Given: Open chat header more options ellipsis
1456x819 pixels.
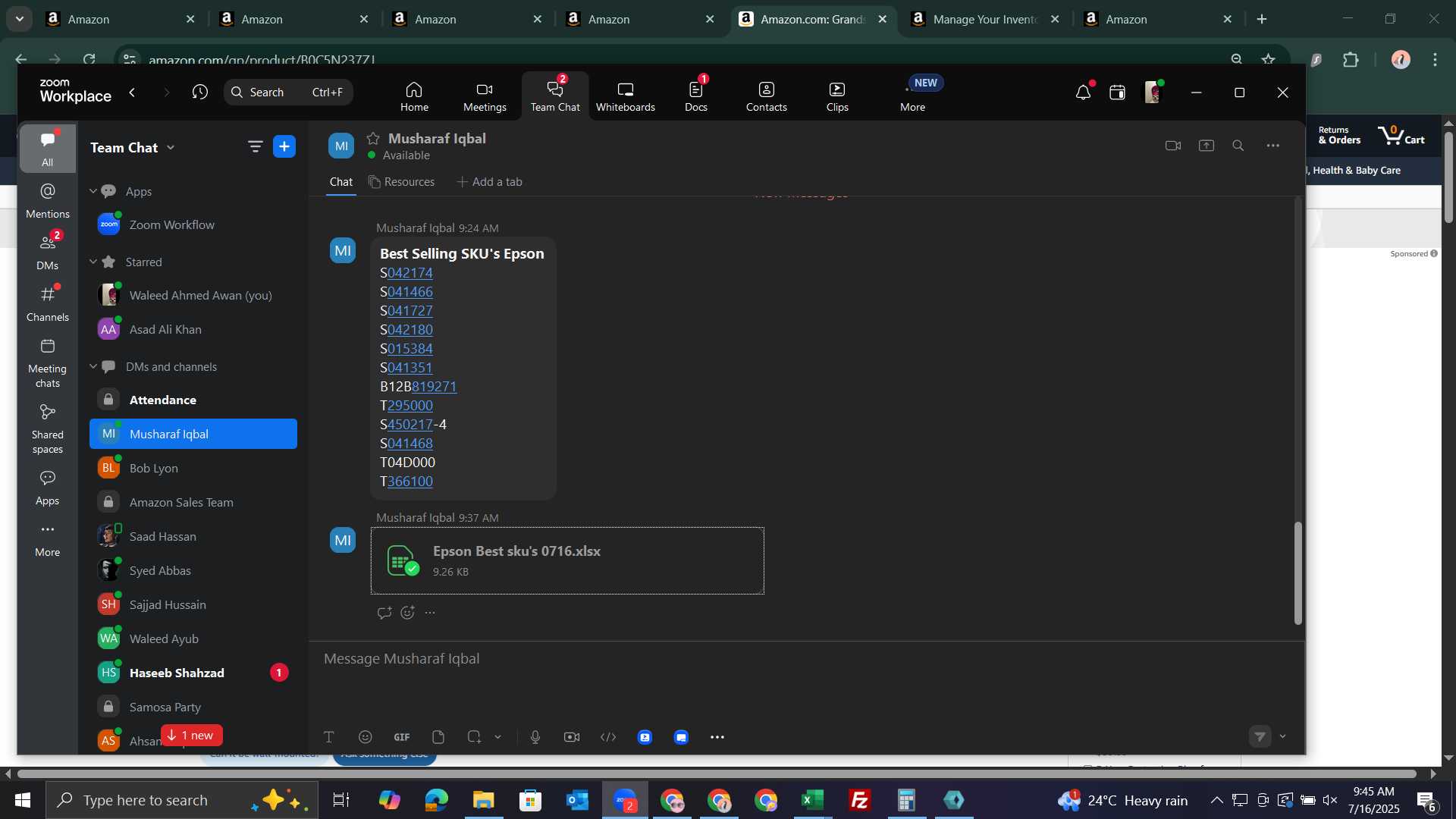Looking at the screenshot, I should pos(1273,146).
